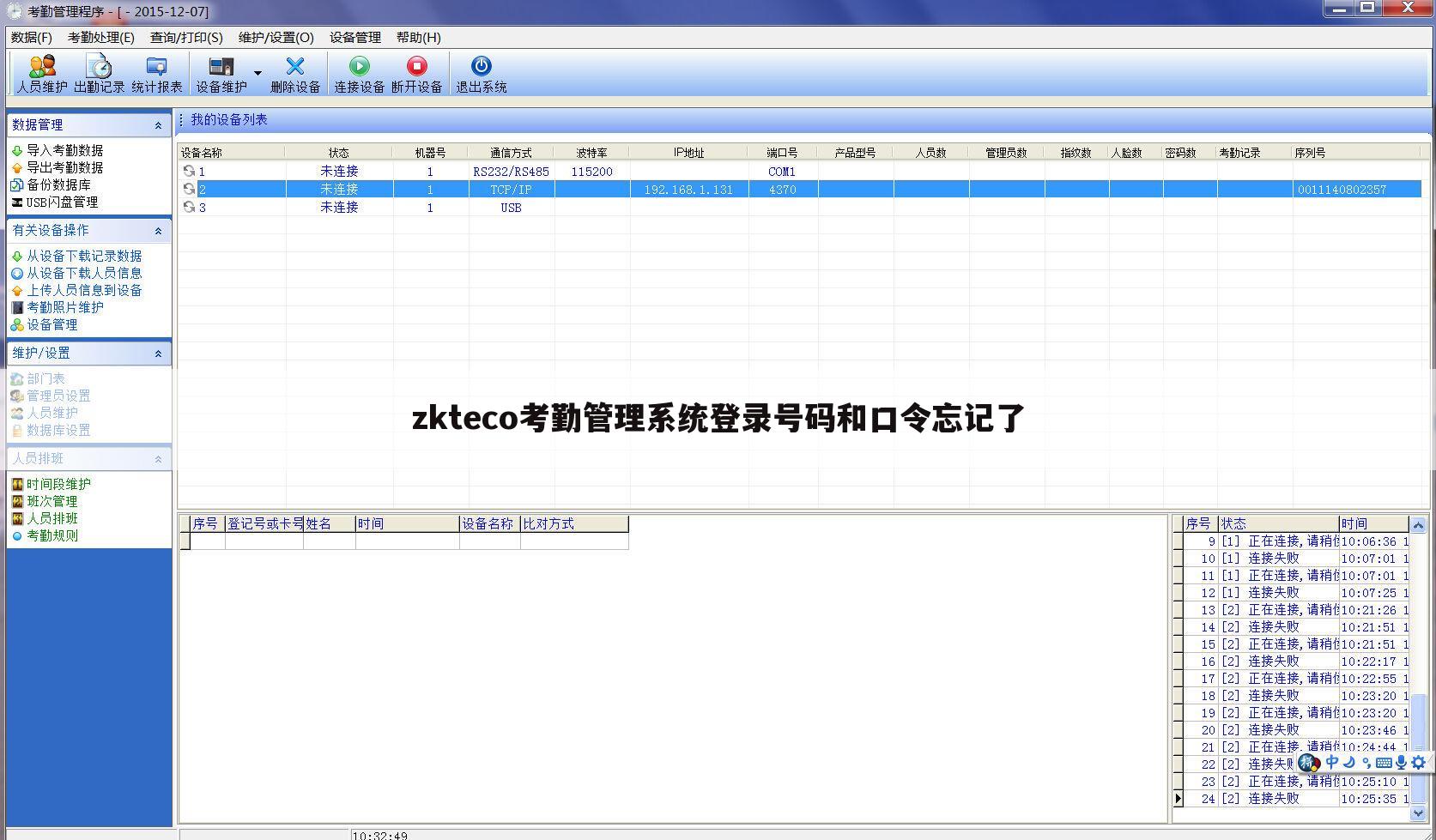Open 数据(F) menu
The image size is (1436, 840).
point(32,38)
